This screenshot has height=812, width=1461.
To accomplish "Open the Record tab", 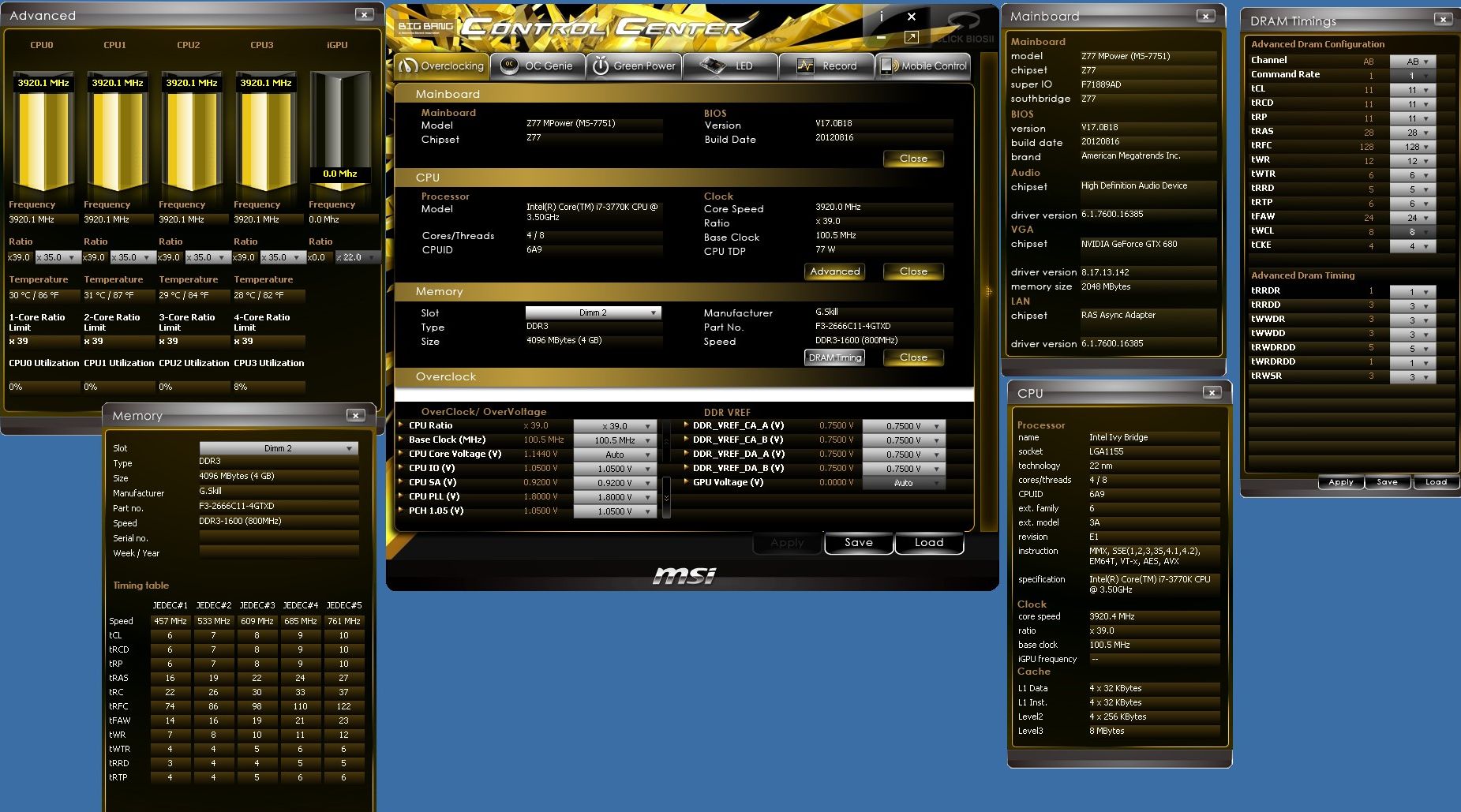I will [x=826, y=66].
